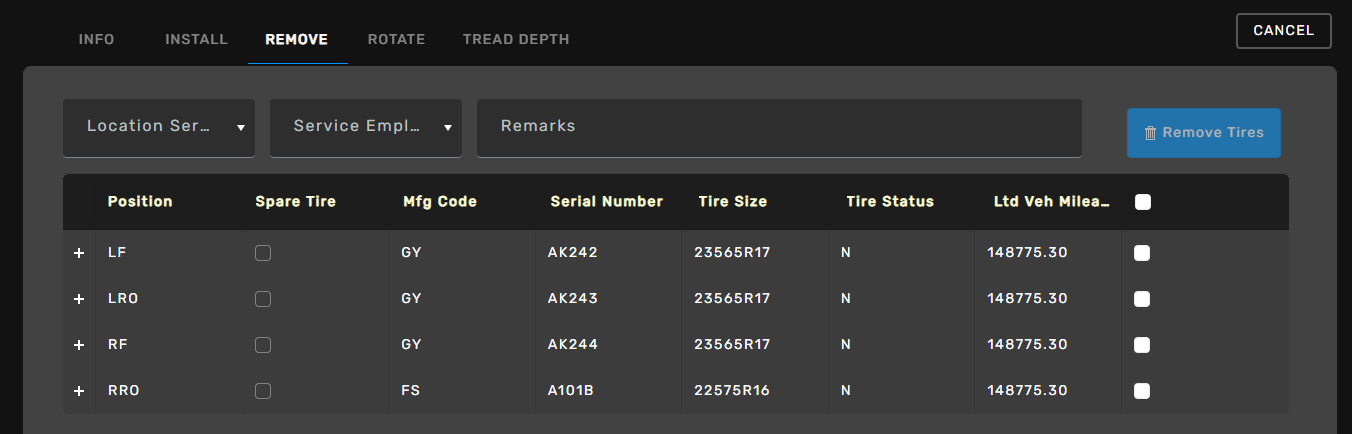
Task: Open the Tread Depth tab
Action: pos(516,40)
